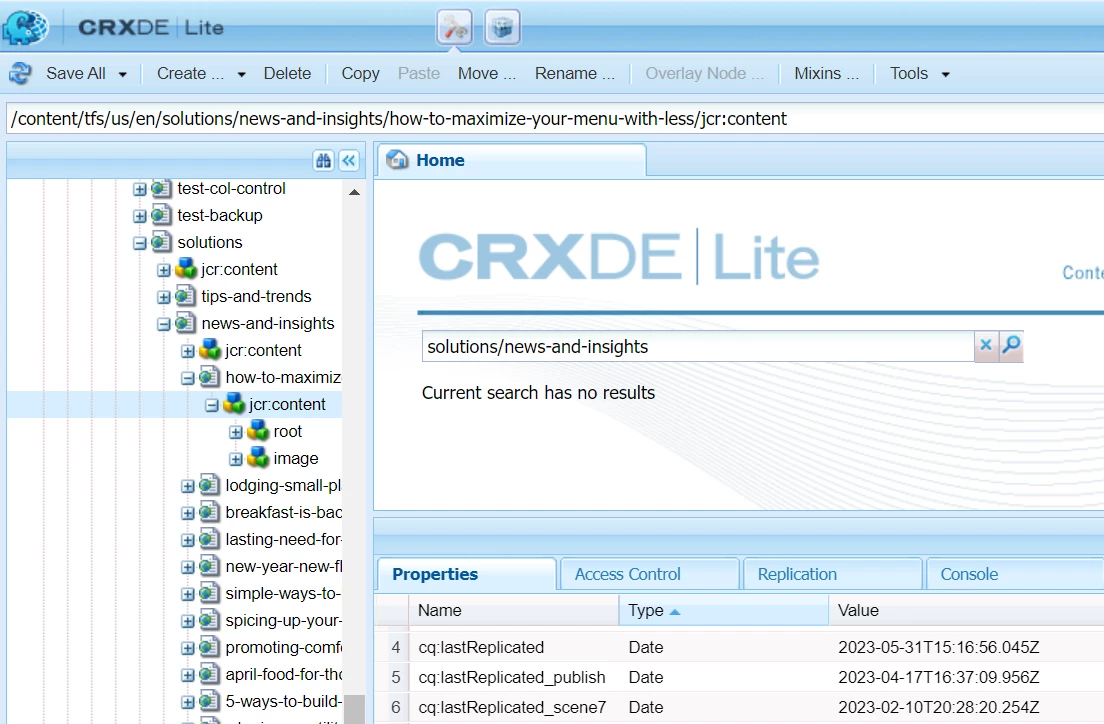Sort by the Value column header

(x=966, y=610)
